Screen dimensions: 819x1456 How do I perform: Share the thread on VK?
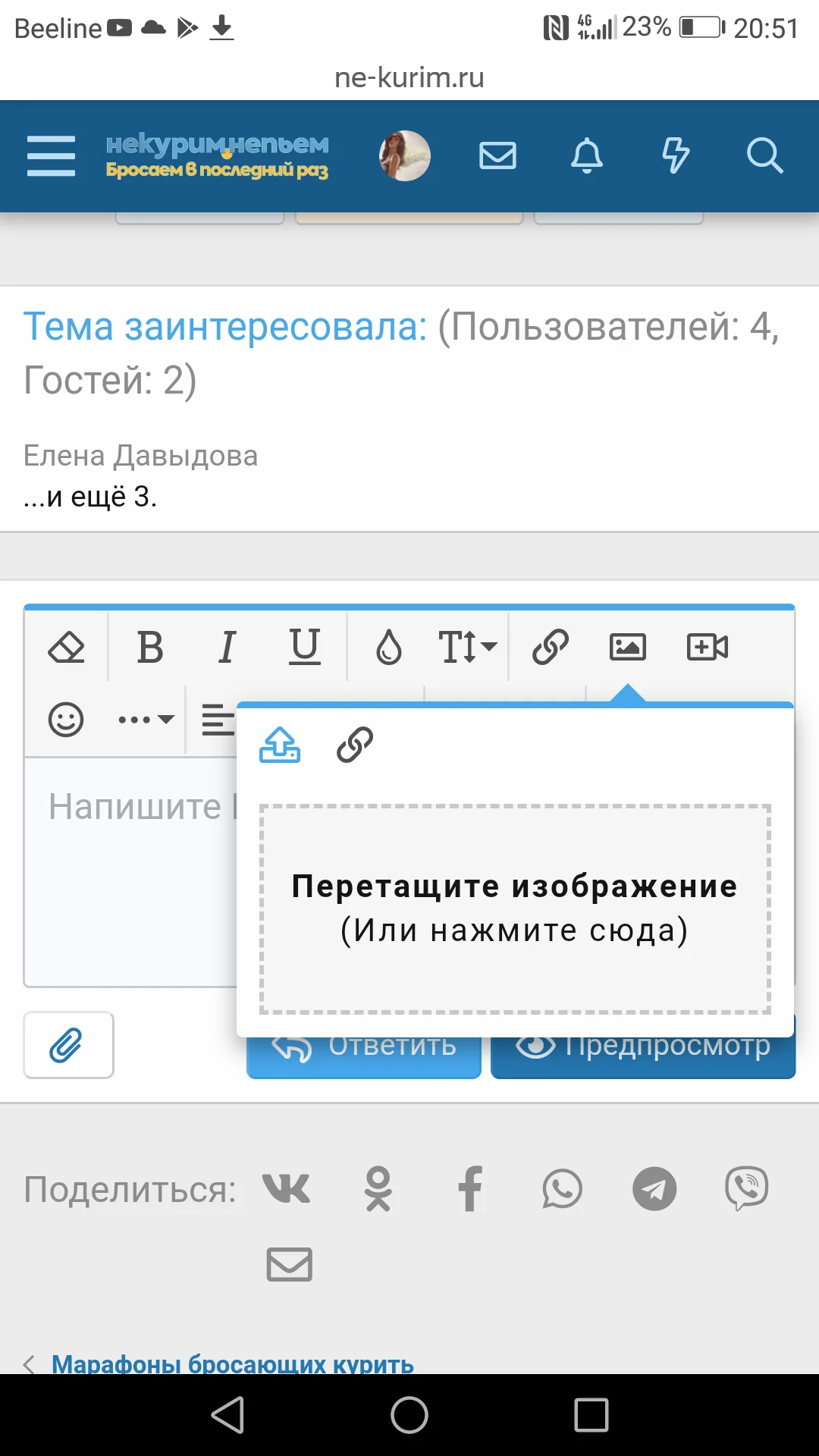click(x=286, y=1189)
